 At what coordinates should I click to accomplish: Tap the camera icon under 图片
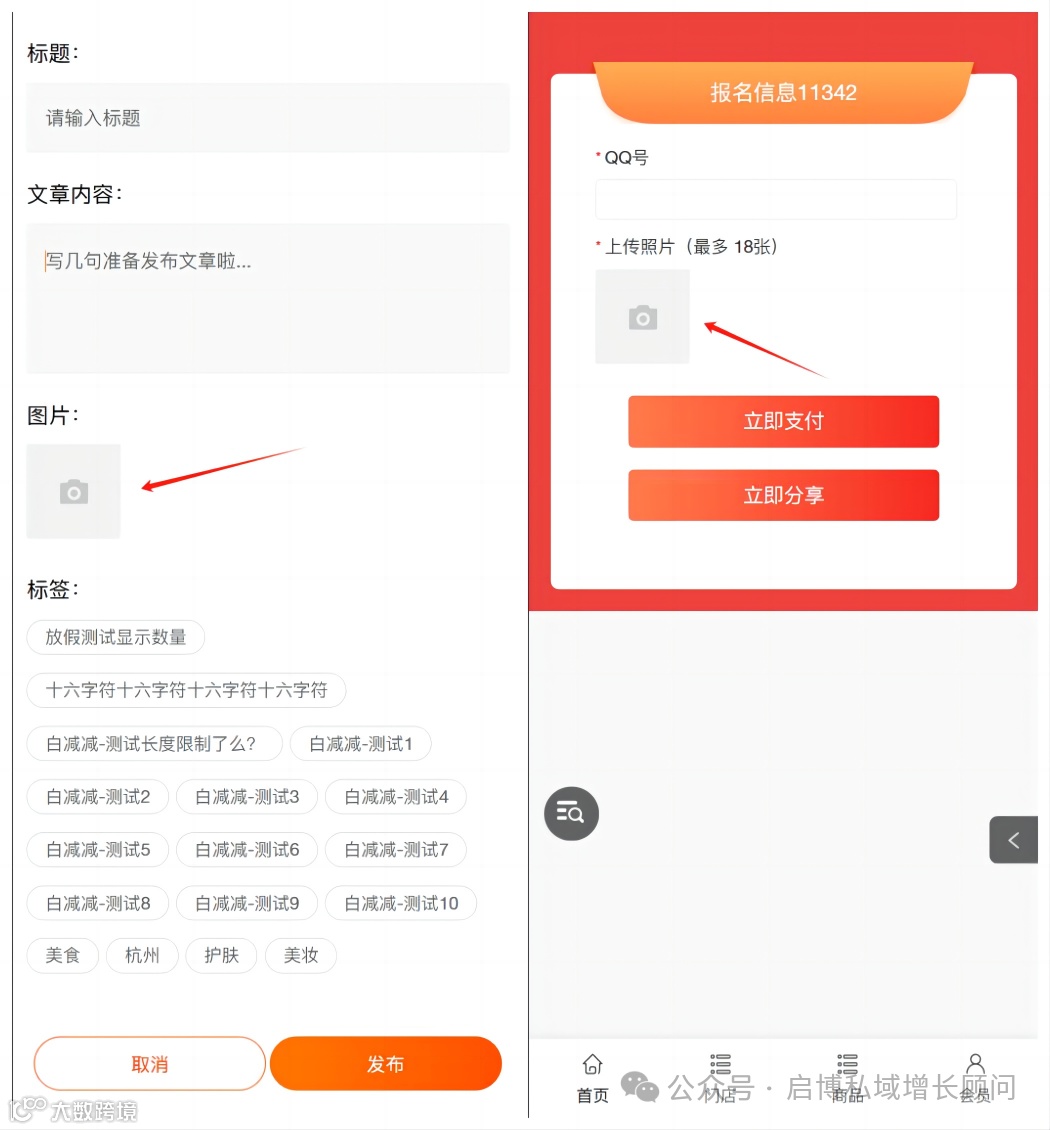pyautogui.click(x=74, y=491)
